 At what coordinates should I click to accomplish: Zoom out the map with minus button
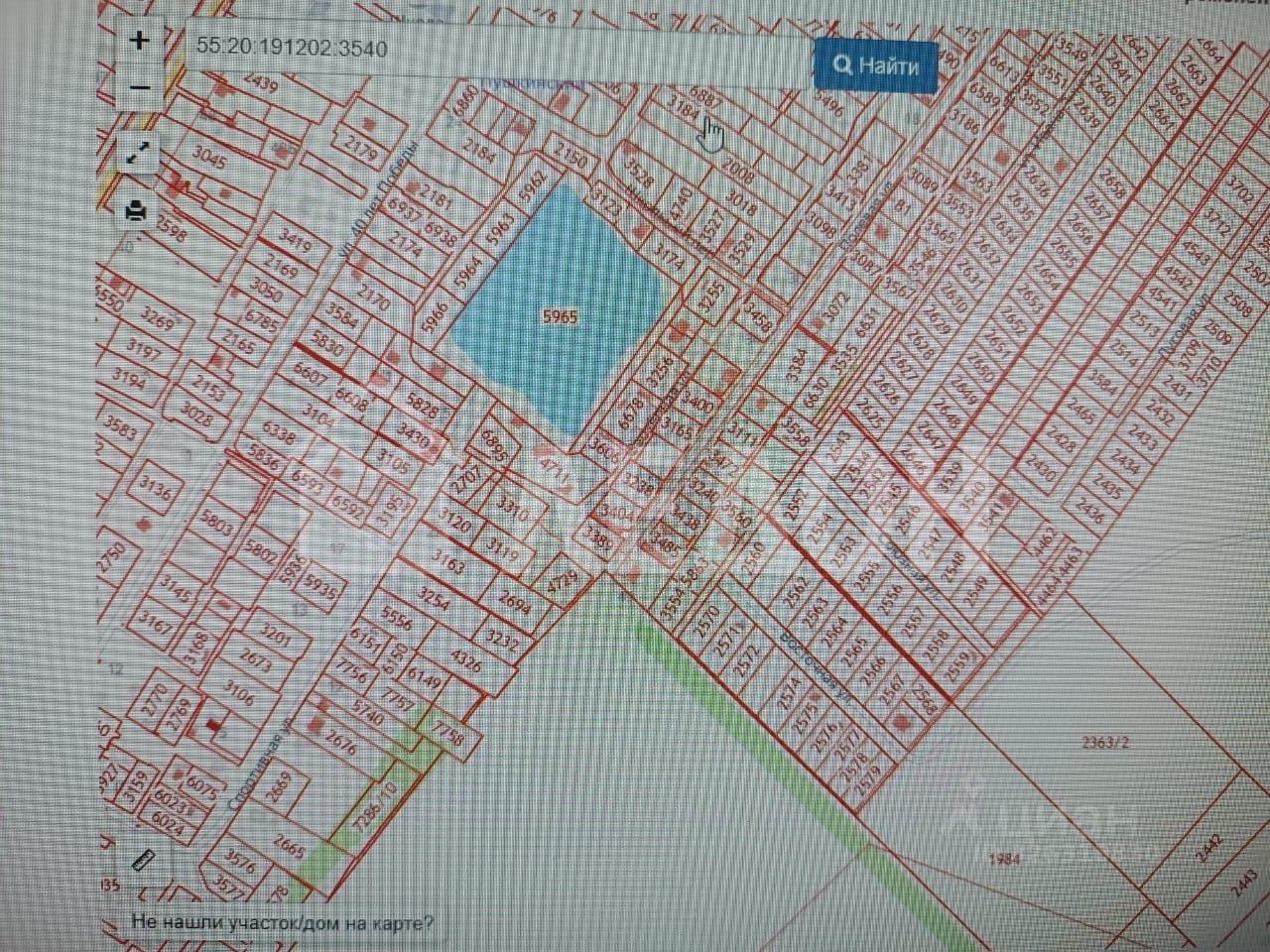point(140,87)
